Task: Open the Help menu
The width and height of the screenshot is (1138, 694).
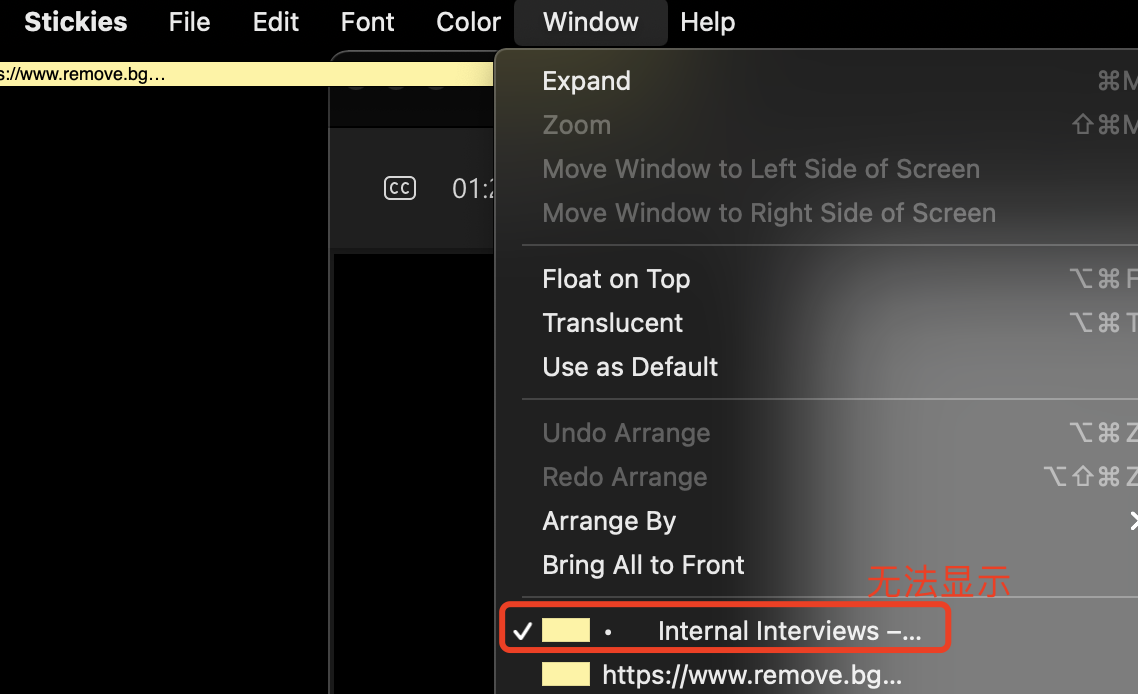Action: [707, 22]
